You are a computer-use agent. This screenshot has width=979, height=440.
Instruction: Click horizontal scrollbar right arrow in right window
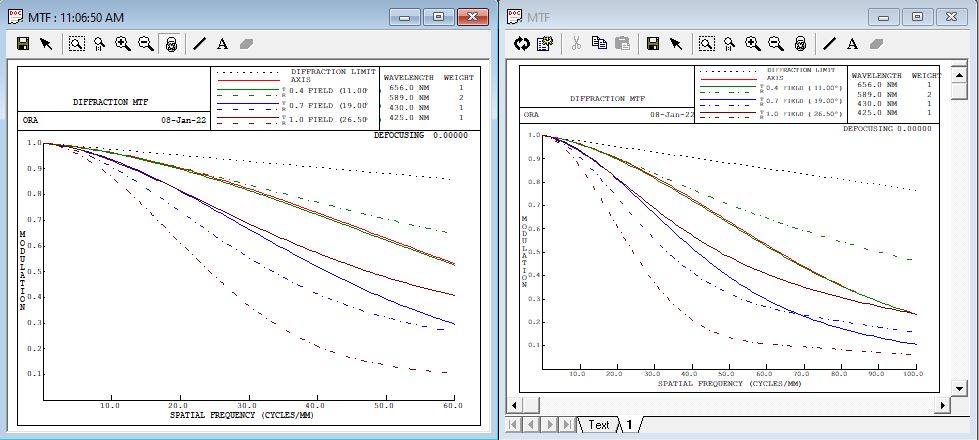[942, 405]
